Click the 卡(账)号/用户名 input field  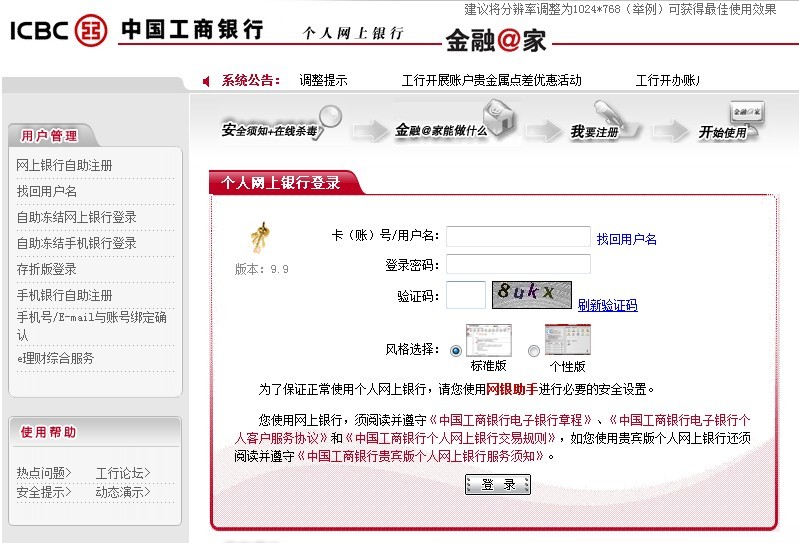click(518, 236)
